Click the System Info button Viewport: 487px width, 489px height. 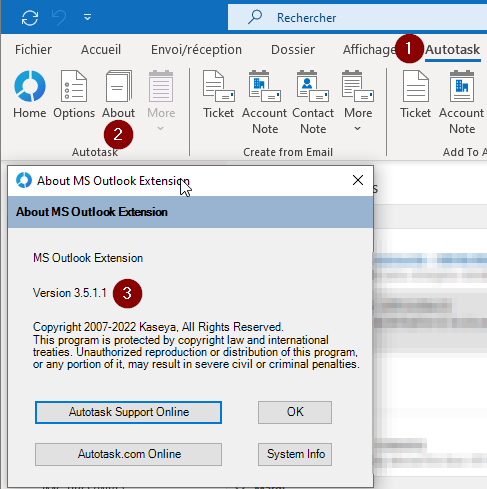[295, 454]
